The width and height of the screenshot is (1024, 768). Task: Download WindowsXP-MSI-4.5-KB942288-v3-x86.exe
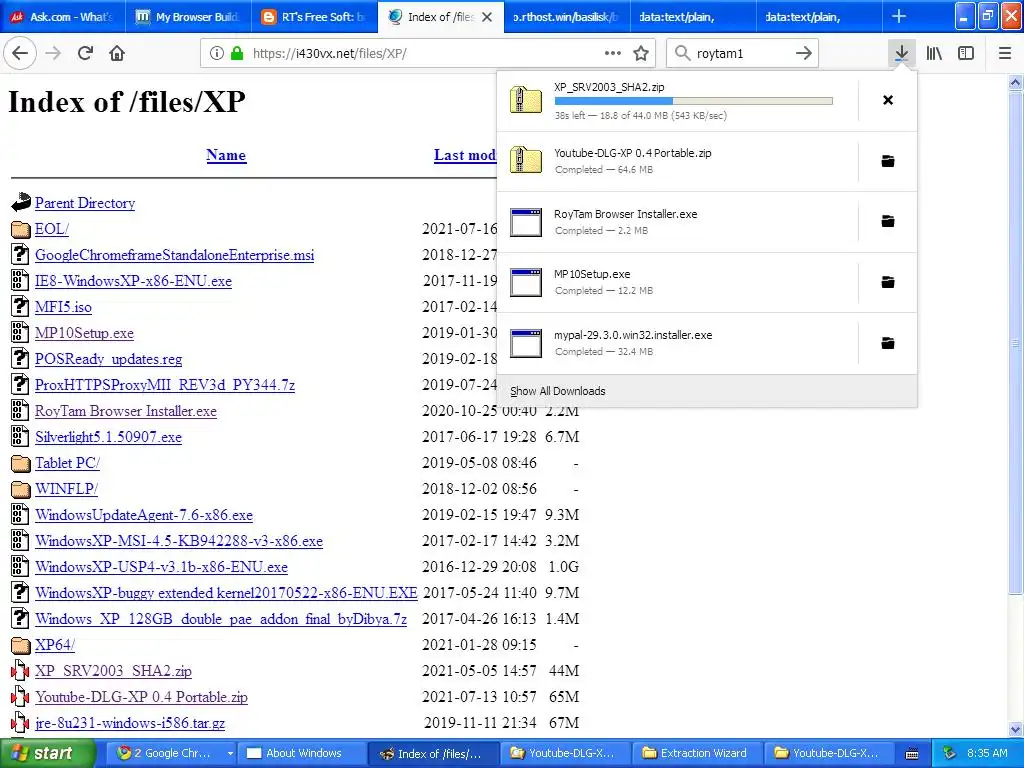[179, 541]
